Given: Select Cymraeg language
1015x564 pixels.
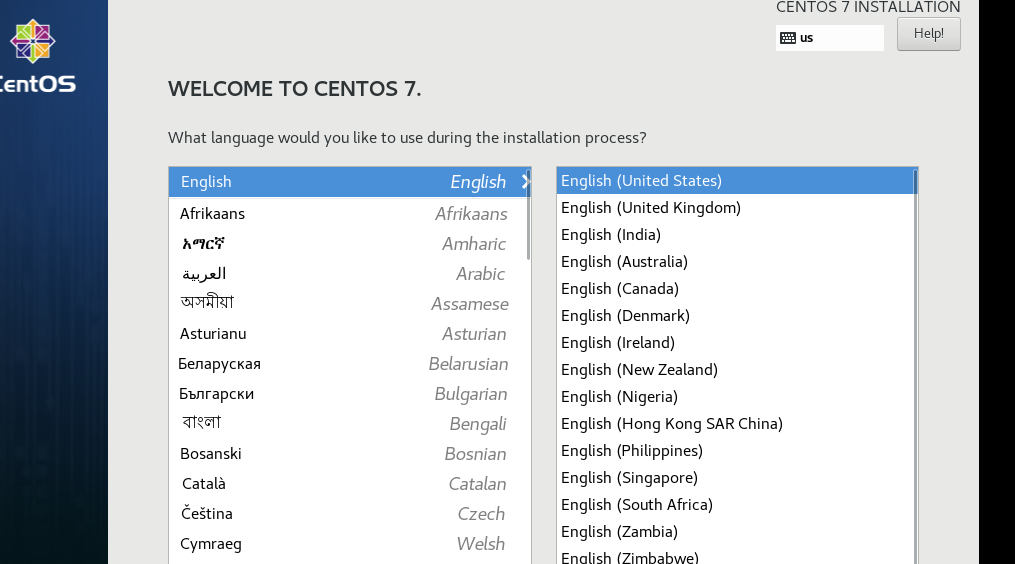Looking at the screenshot, I should [348, 543].
